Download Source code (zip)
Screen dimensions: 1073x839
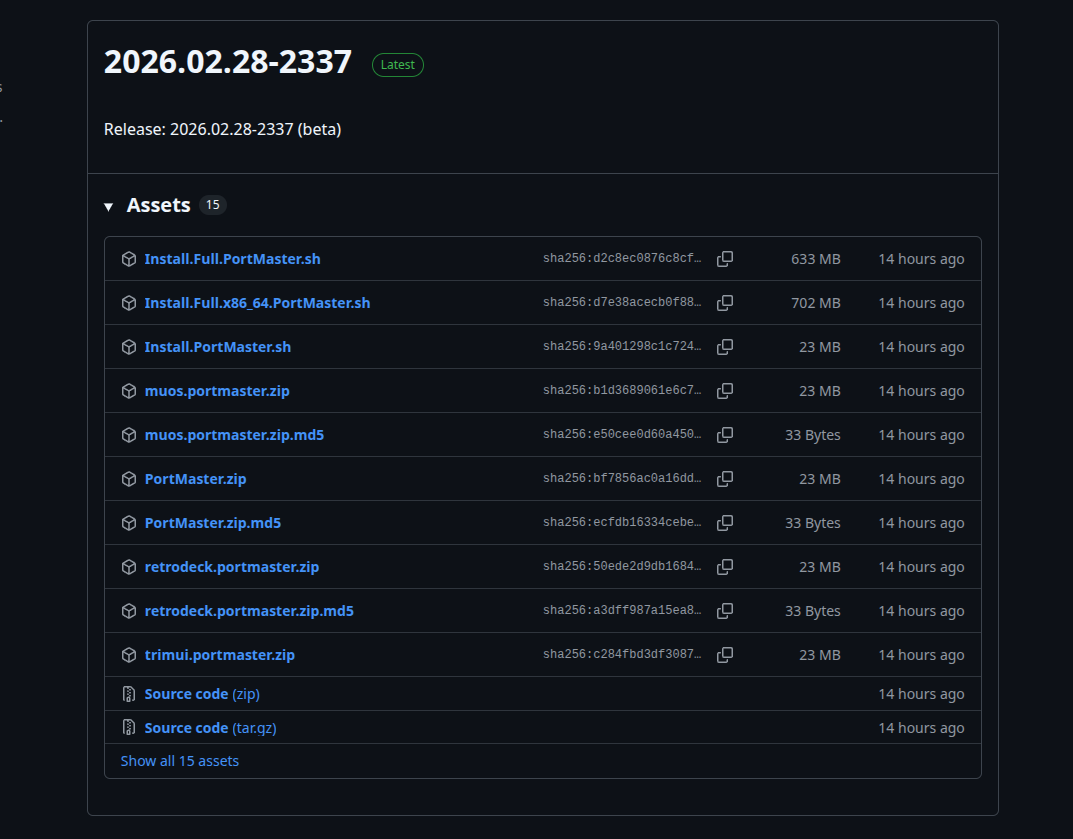(x=201, y=694)
